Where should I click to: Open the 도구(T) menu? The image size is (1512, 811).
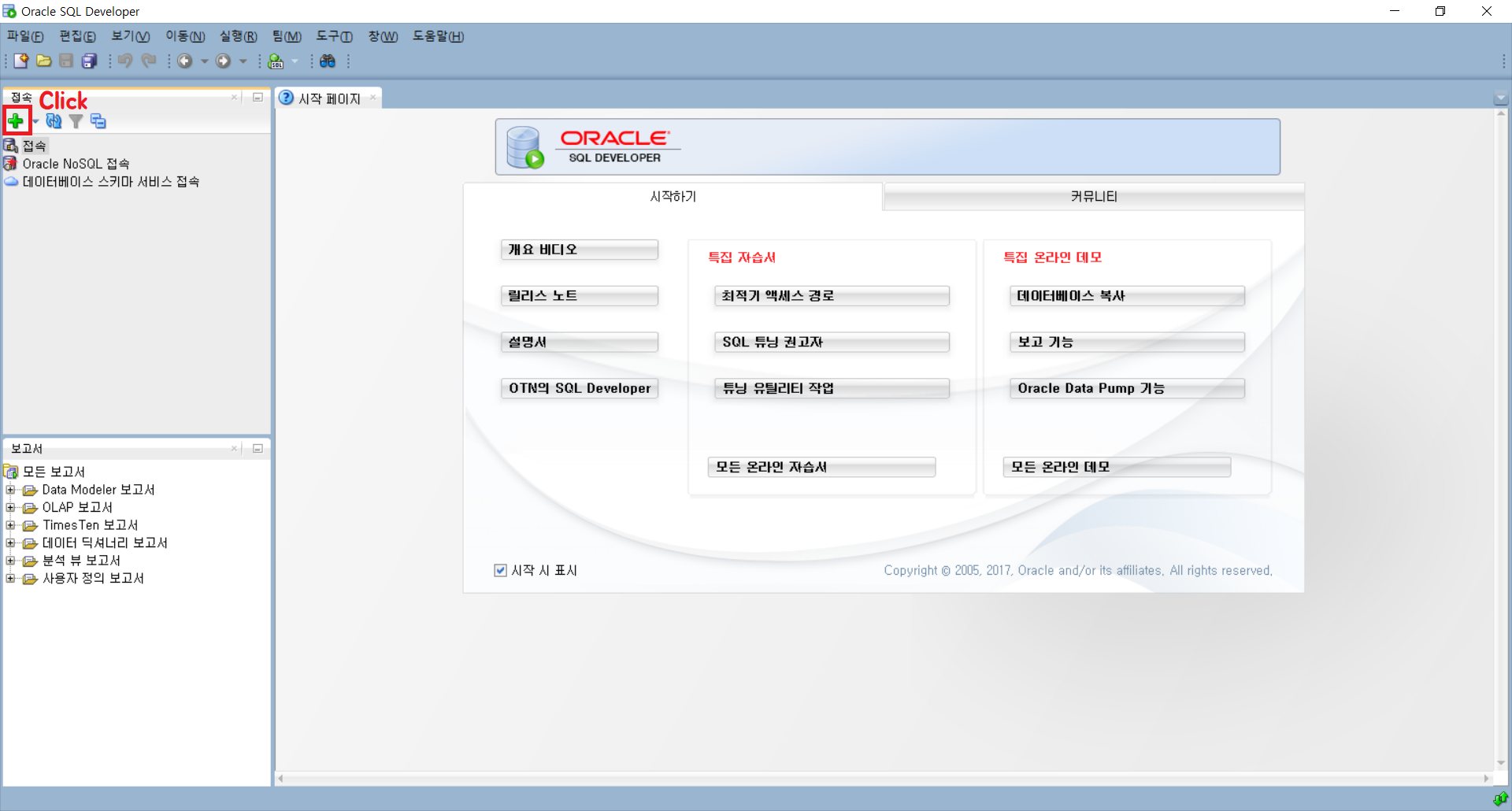coord(334,36)
